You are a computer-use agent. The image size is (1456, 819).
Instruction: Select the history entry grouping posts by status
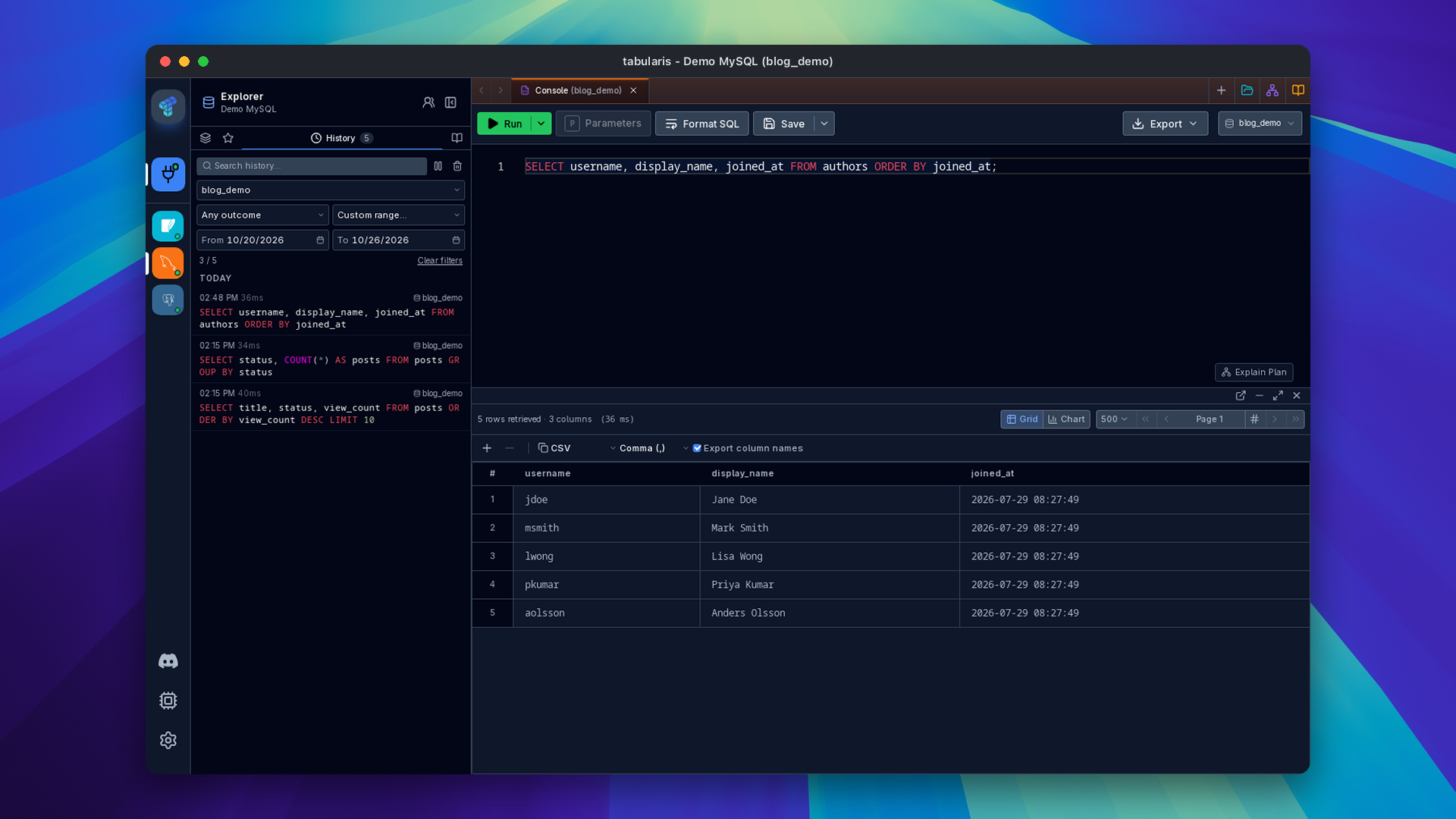point(331,359)
